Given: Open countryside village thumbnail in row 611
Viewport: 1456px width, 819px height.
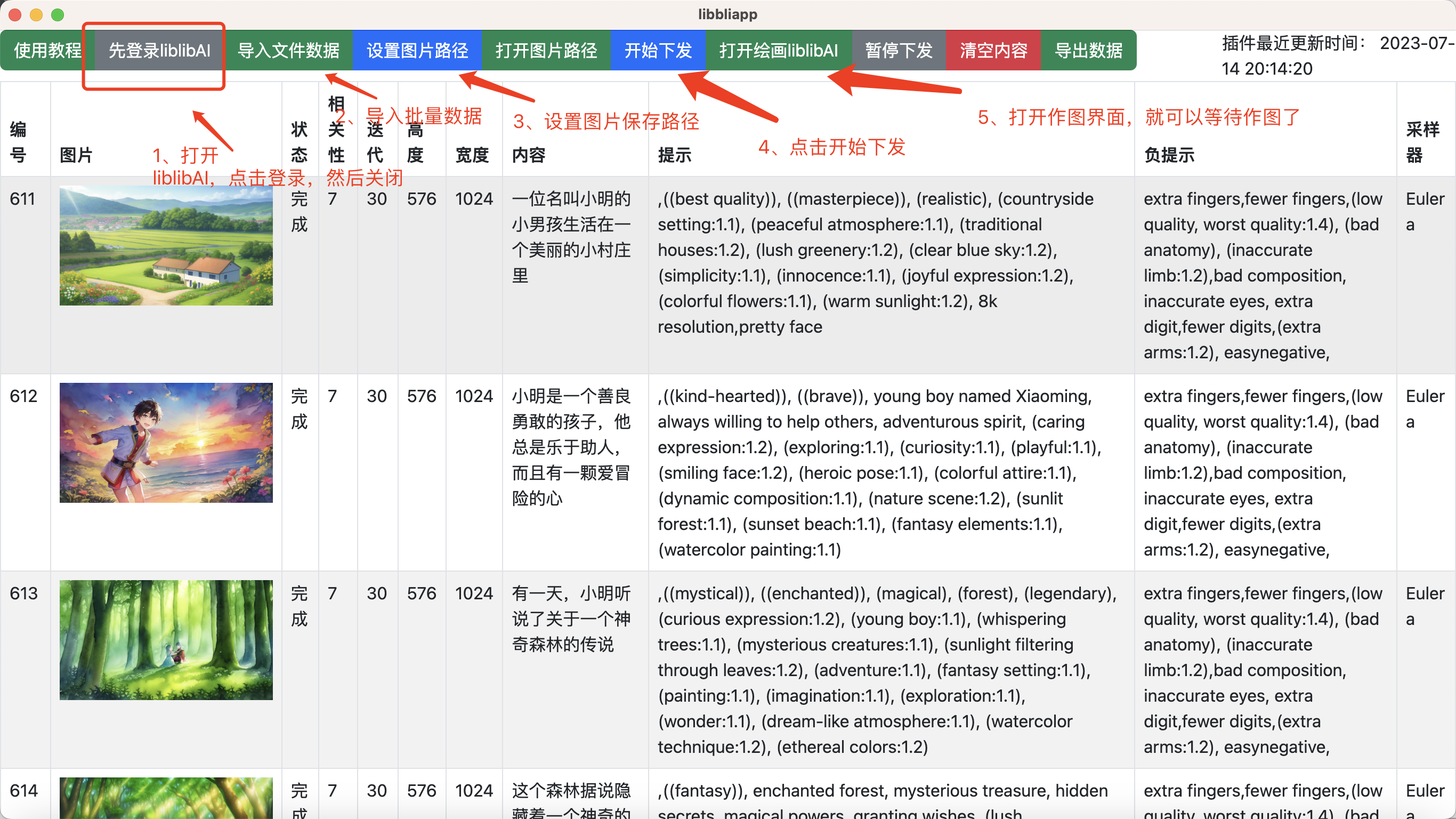Looking at the screenshot, I should (166, 245).
